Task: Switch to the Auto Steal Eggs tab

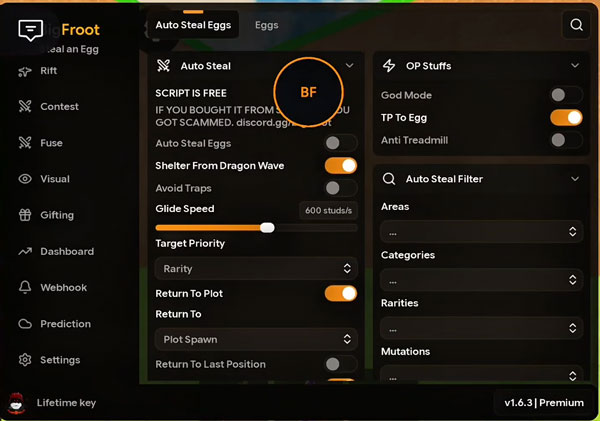Action: [x=193, y=25]
